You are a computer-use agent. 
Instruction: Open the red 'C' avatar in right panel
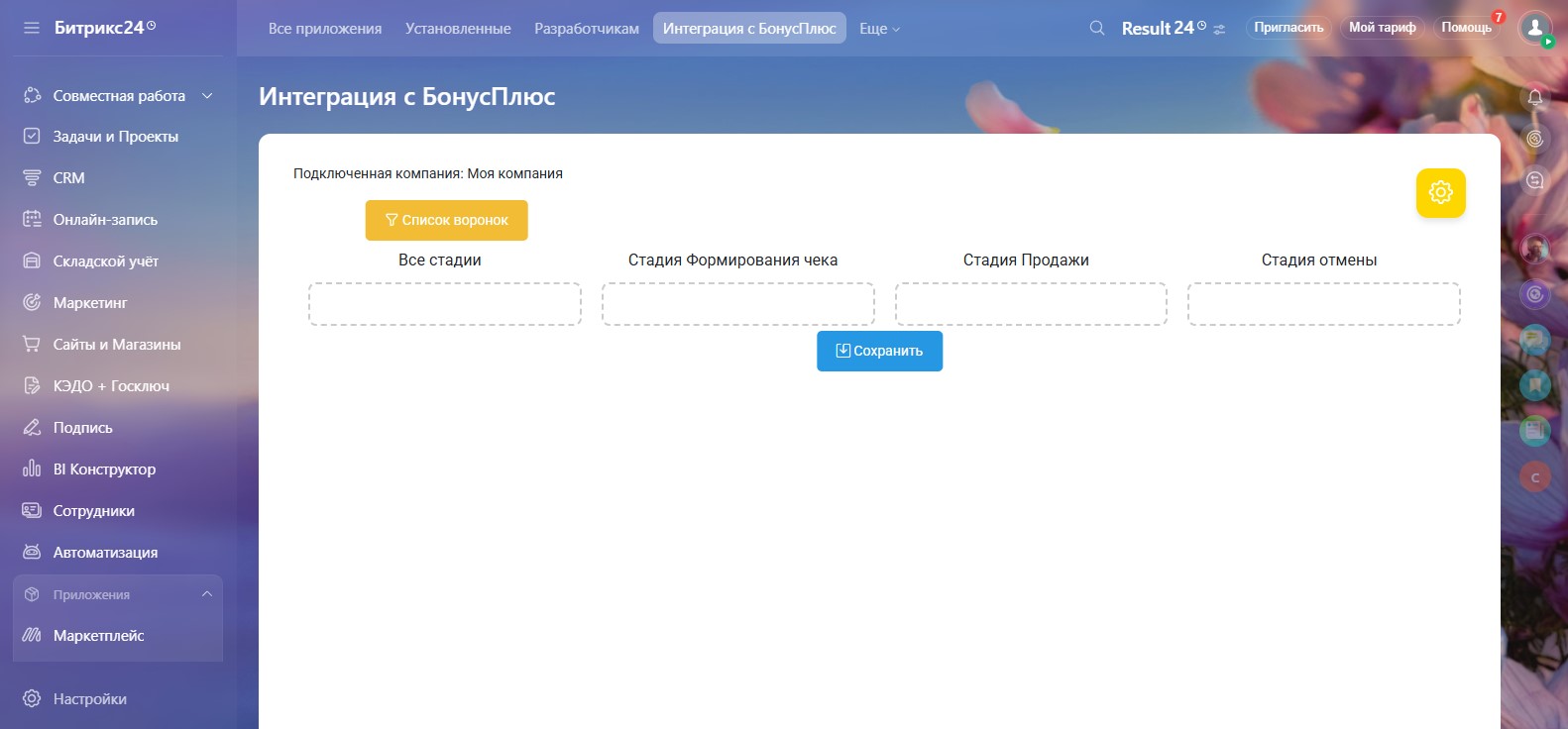1535,477
